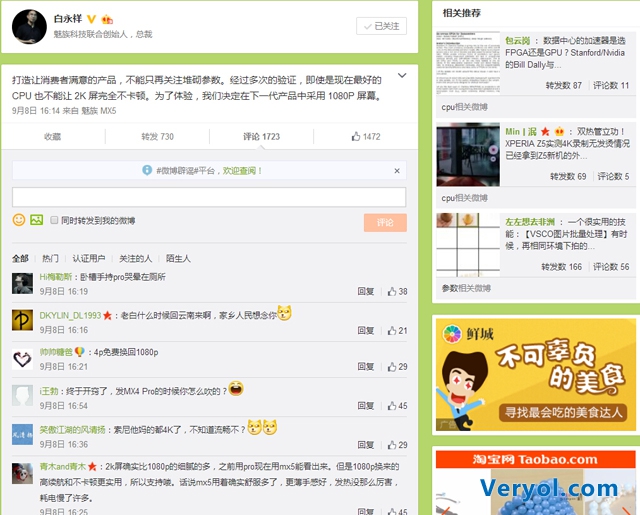Click the crown membership icon beside 白永祥
This screenshot has width=640, height=515.
[107, 19]
